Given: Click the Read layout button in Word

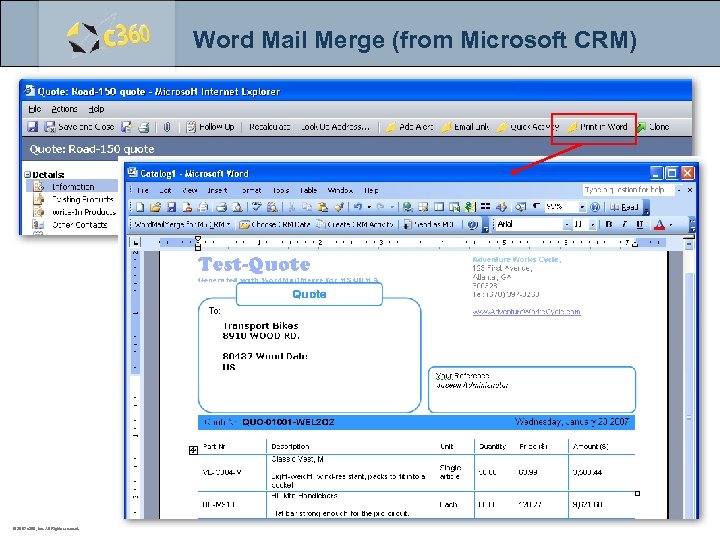Looking at the screenshot, I should point(624,208).
